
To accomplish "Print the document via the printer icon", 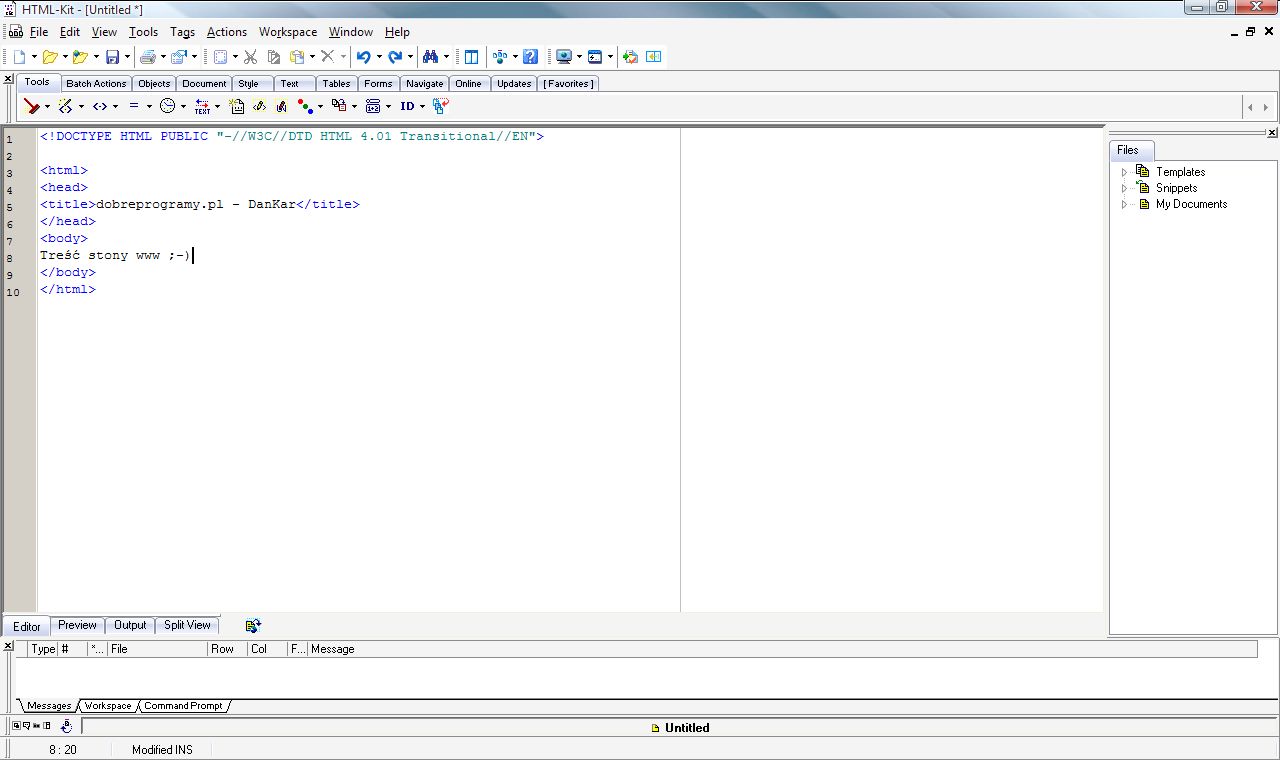I will click(x=149, y=57).
